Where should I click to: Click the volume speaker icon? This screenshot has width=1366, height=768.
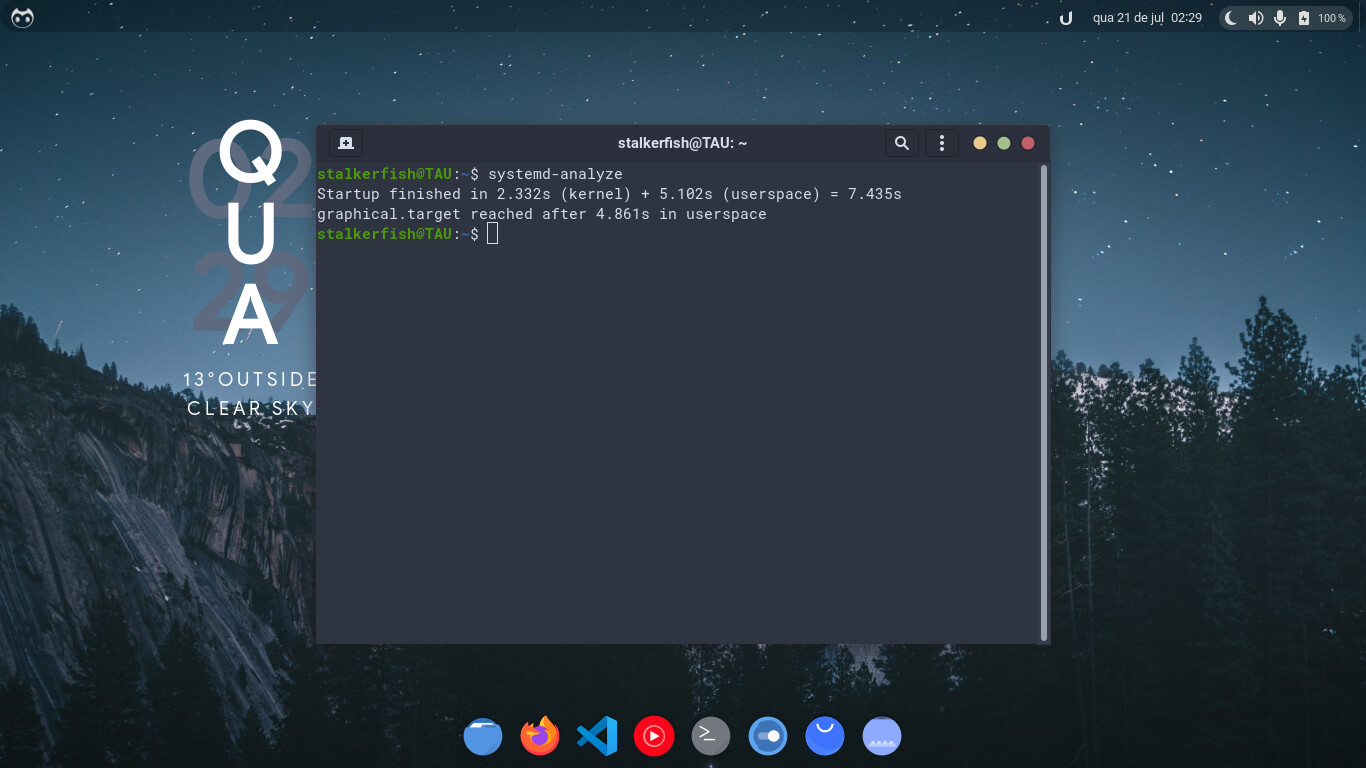pos(1255,18)
